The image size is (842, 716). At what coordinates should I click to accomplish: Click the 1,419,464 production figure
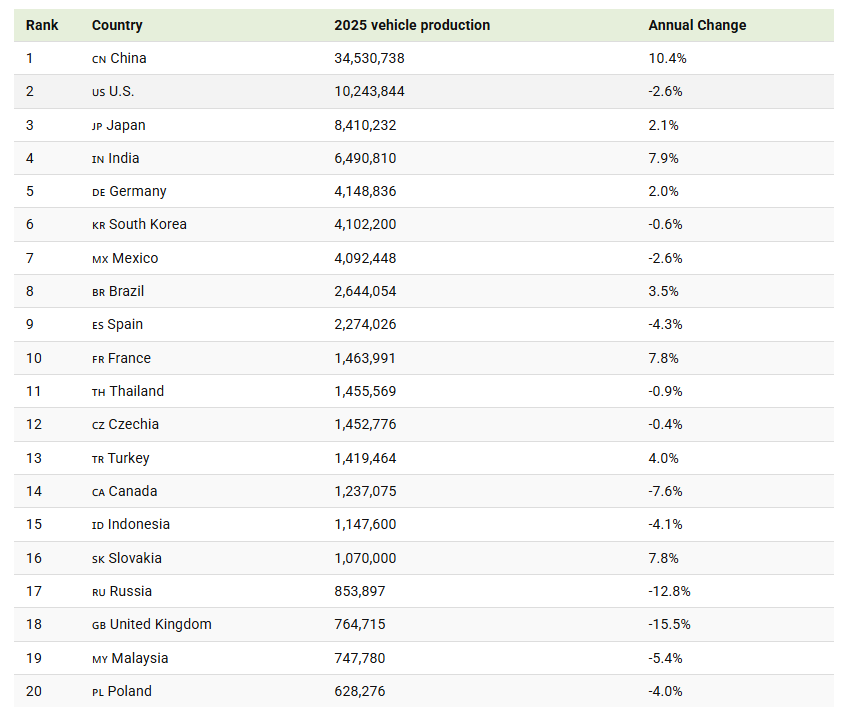pyautogui.click(x=365, y=458)
